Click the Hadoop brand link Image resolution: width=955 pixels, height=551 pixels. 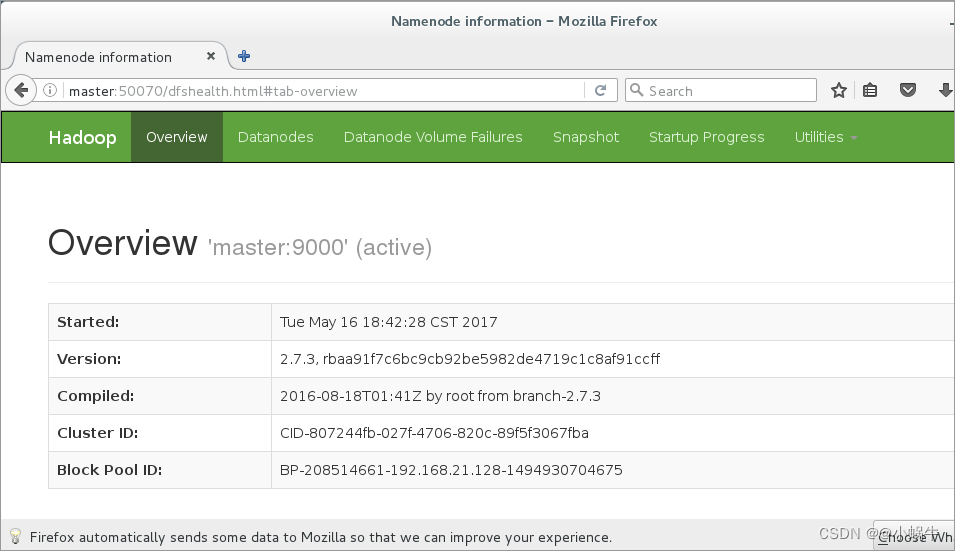82,137
